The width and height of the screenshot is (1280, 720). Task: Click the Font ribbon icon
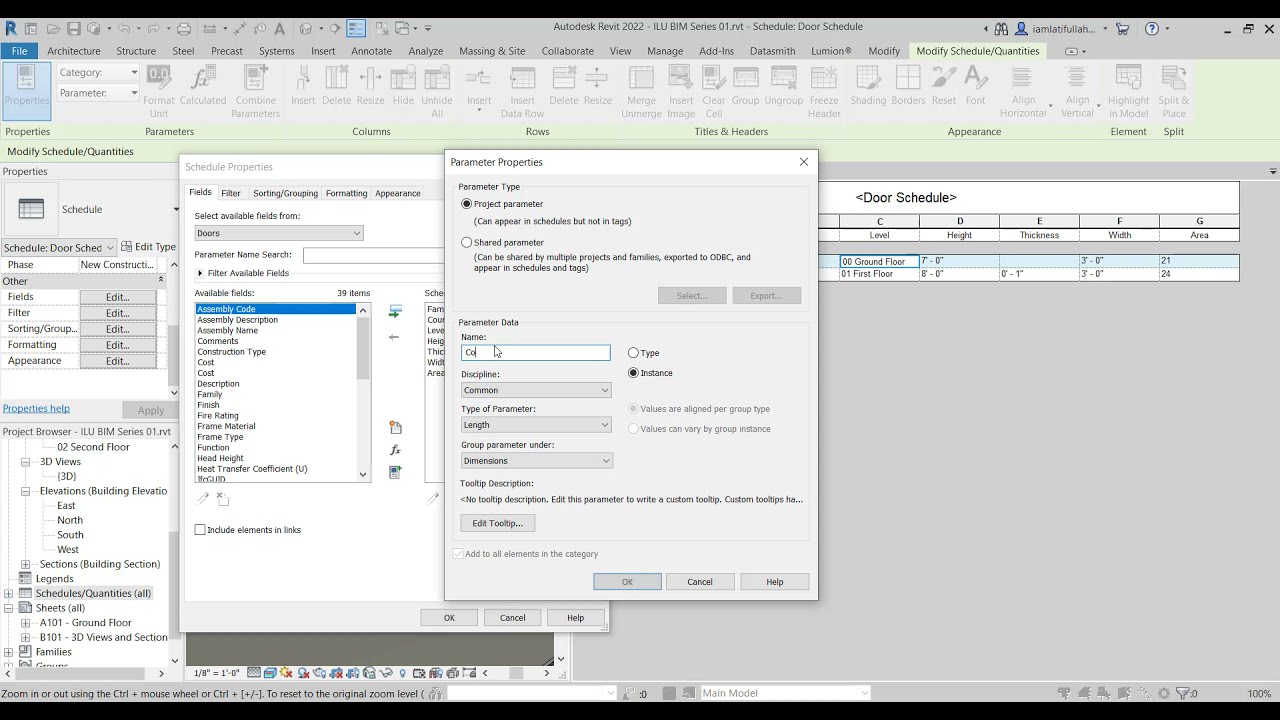click(976, 85)
